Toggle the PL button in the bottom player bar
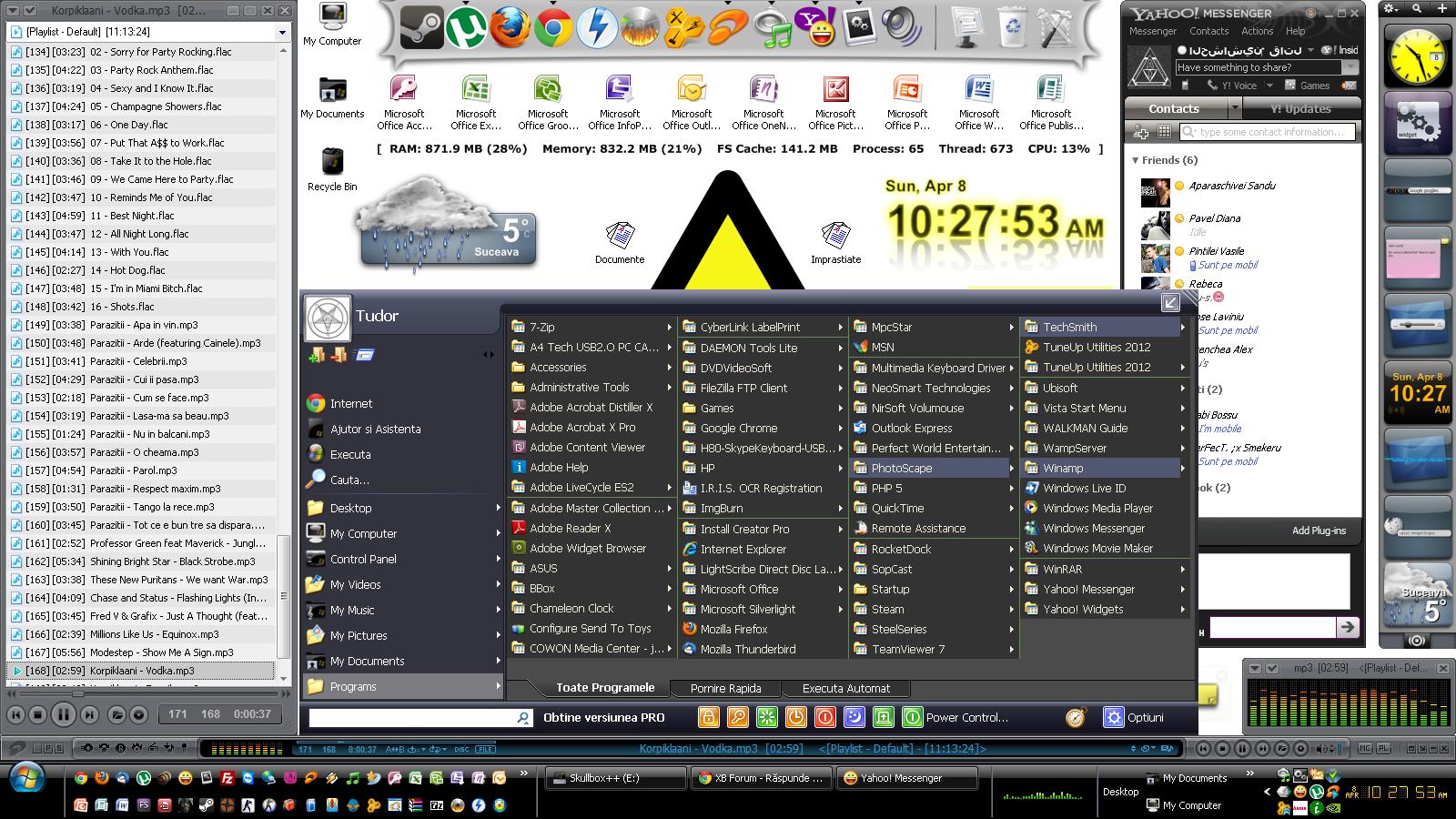 click(1383, 748)
